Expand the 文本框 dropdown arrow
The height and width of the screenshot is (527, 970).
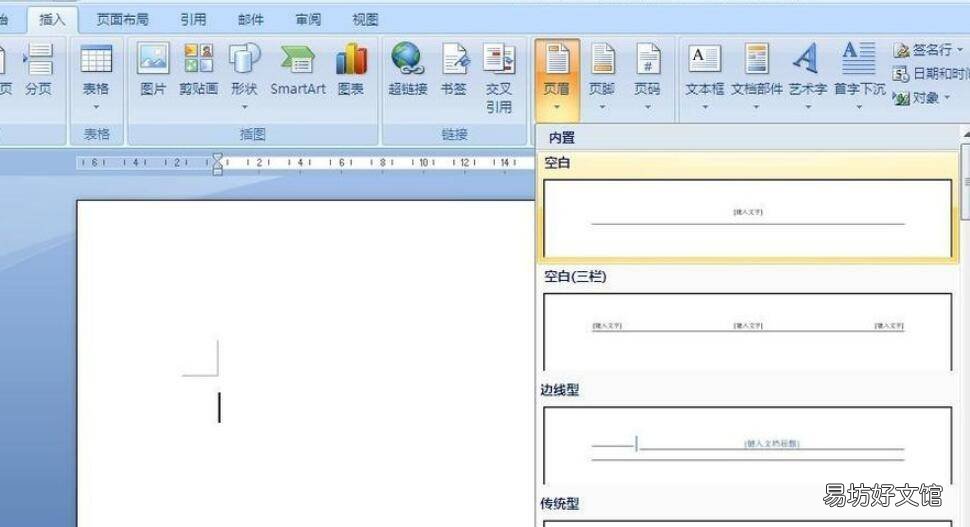pyautogui.click(x=705, y=108)
